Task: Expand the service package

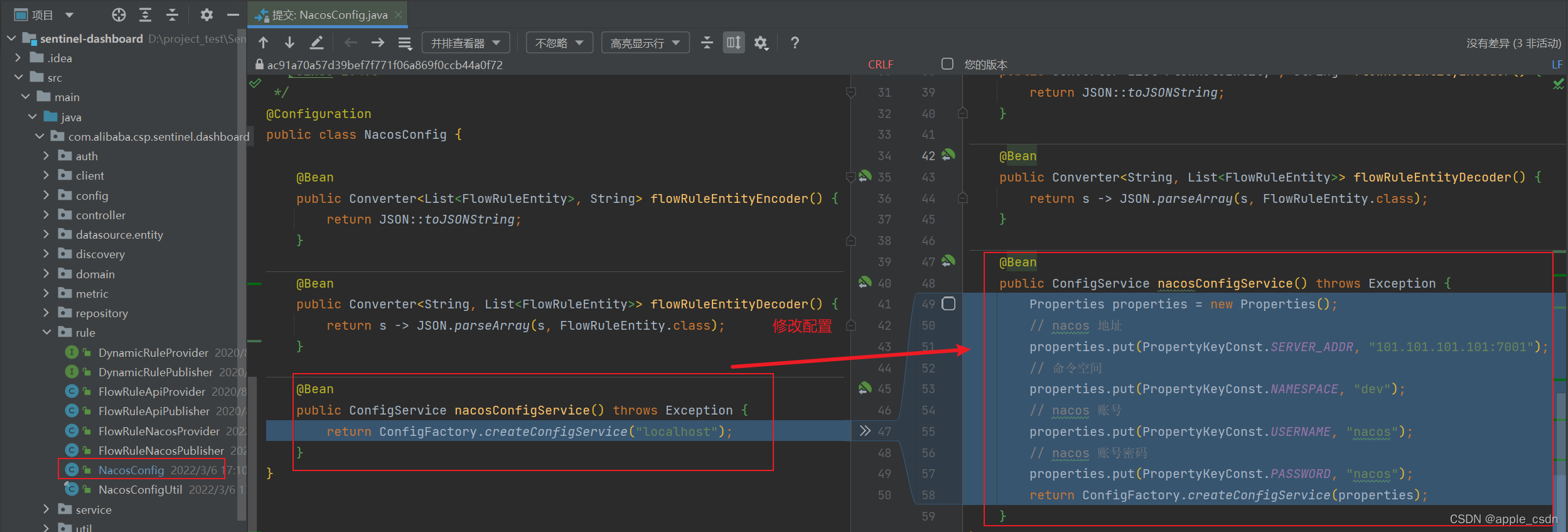Action: (x=46, y=509)
